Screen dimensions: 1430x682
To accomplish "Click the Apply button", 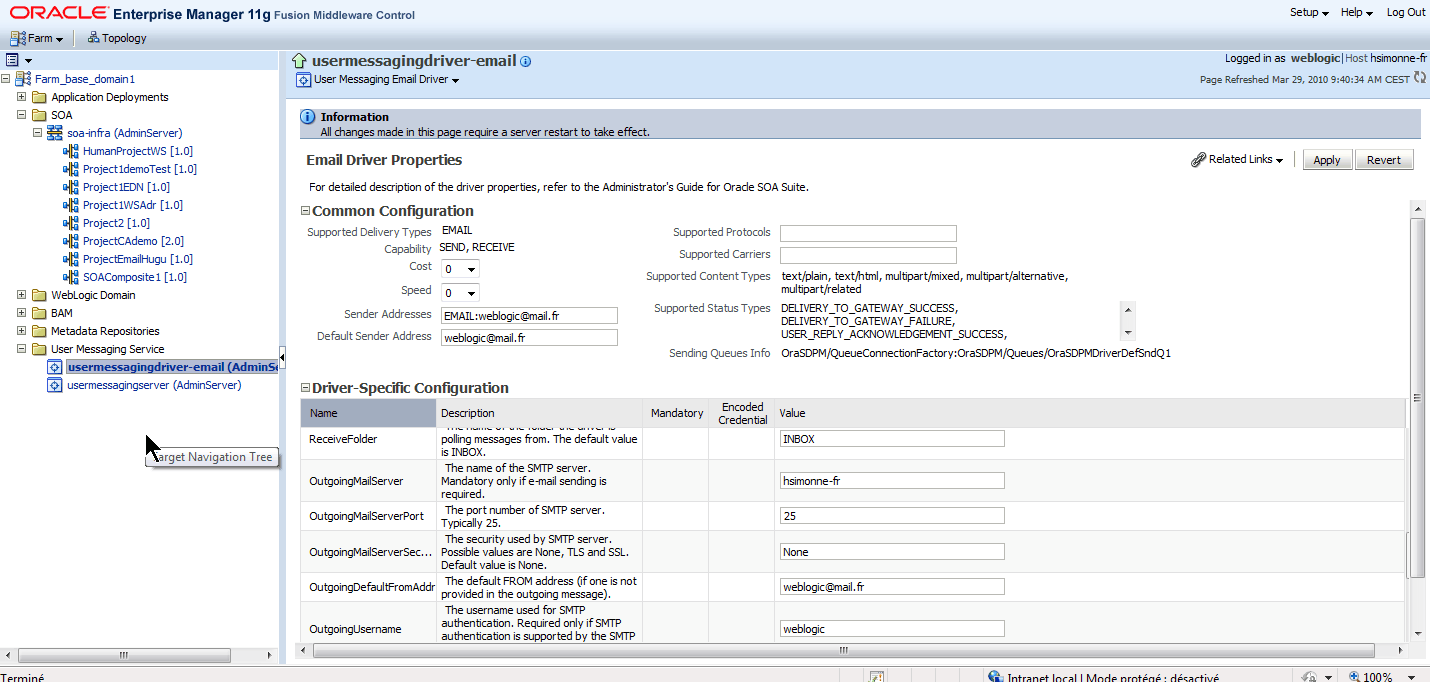I will (x=1327, y=160).
